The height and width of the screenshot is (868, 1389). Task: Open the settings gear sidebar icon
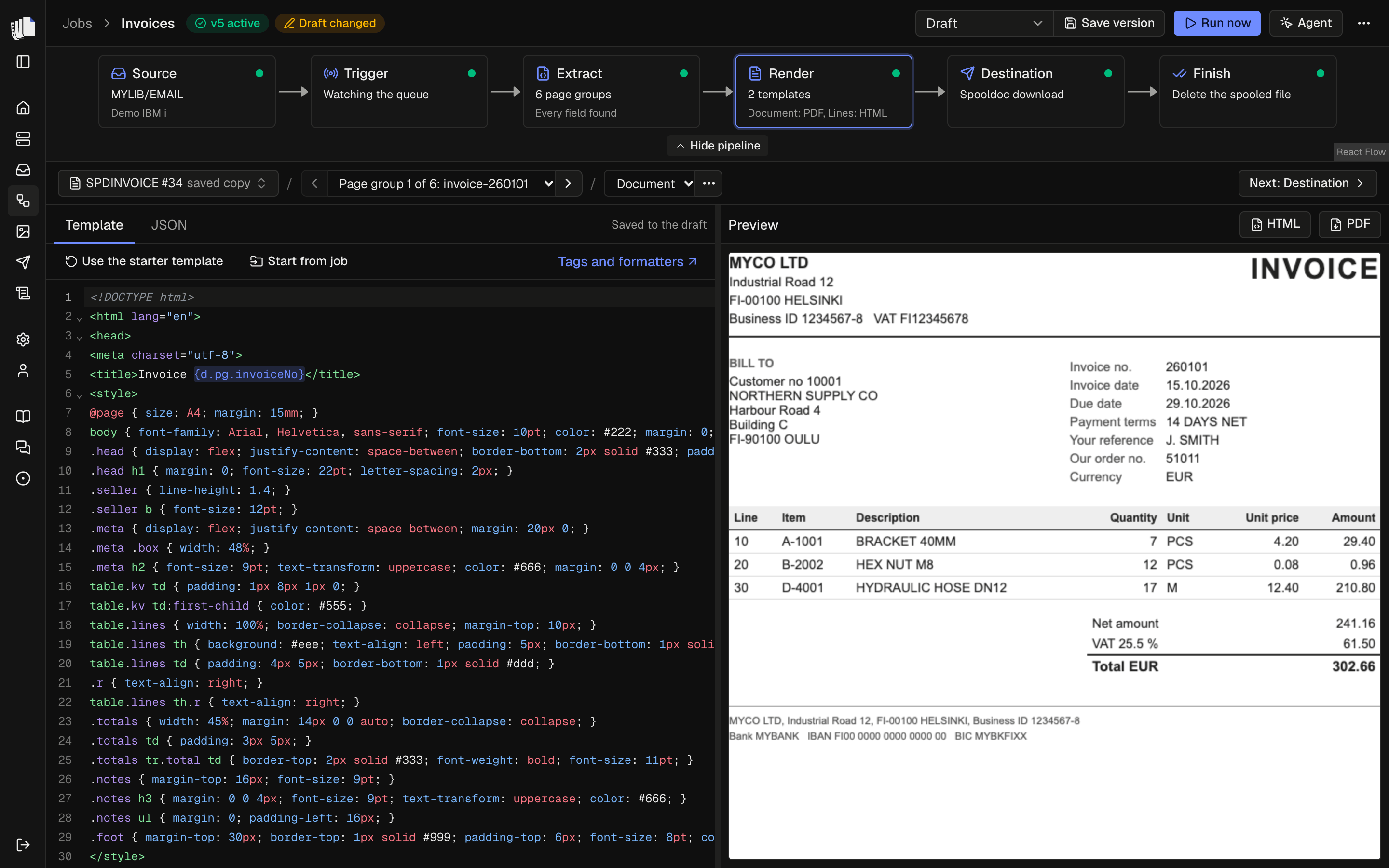23,339
